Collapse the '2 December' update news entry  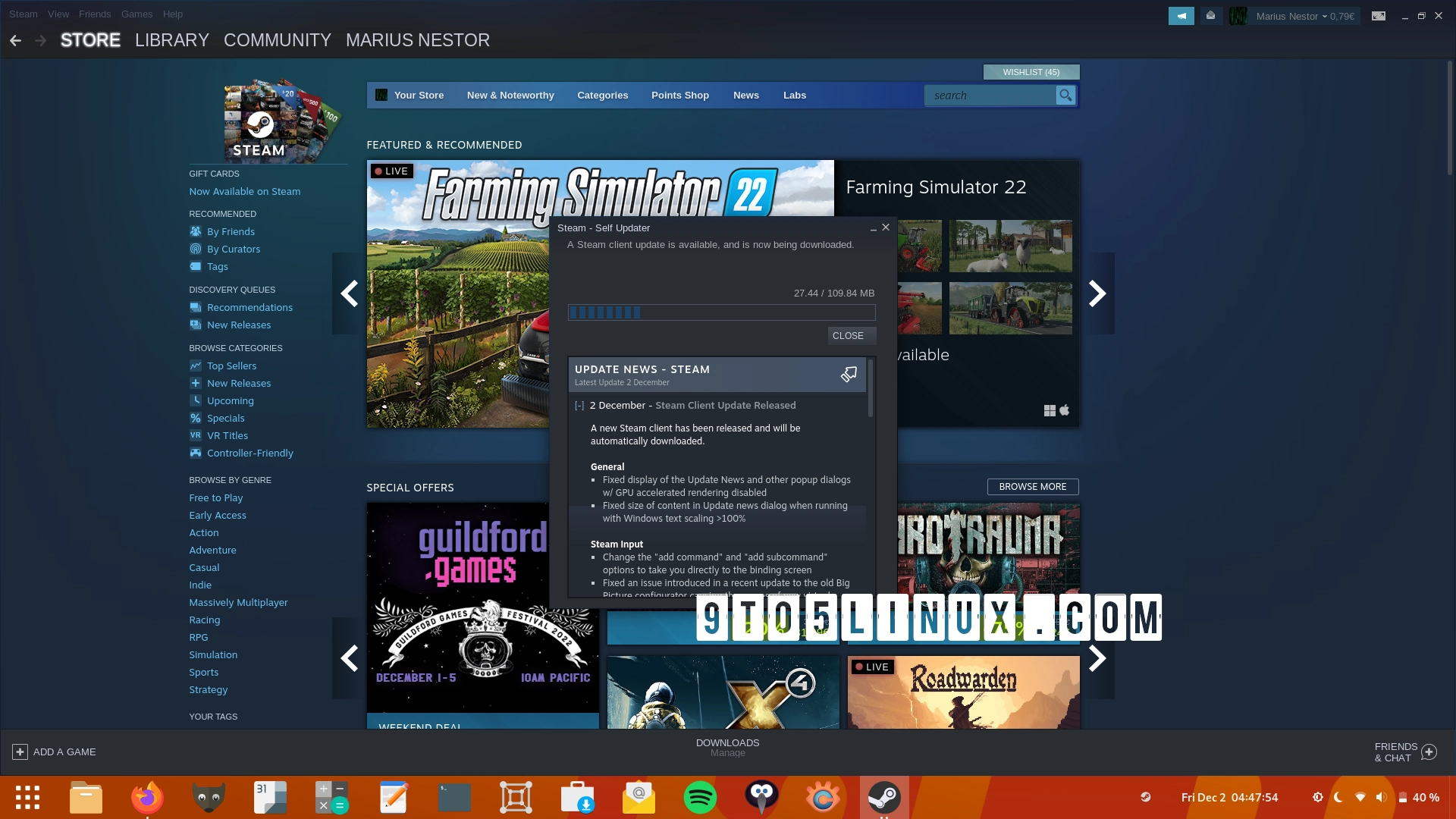tap(578, 406)
